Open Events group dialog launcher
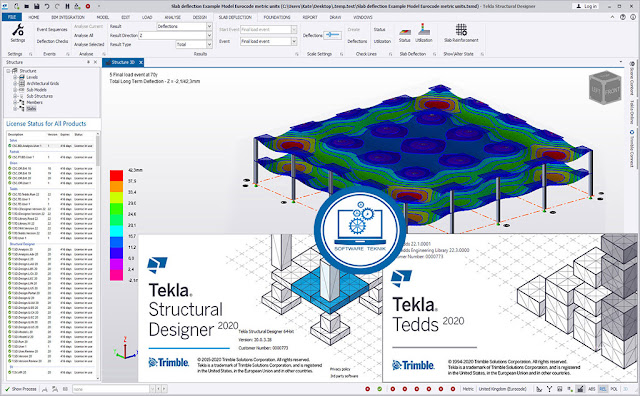This screenshot has width=640, height=396. 68,54
